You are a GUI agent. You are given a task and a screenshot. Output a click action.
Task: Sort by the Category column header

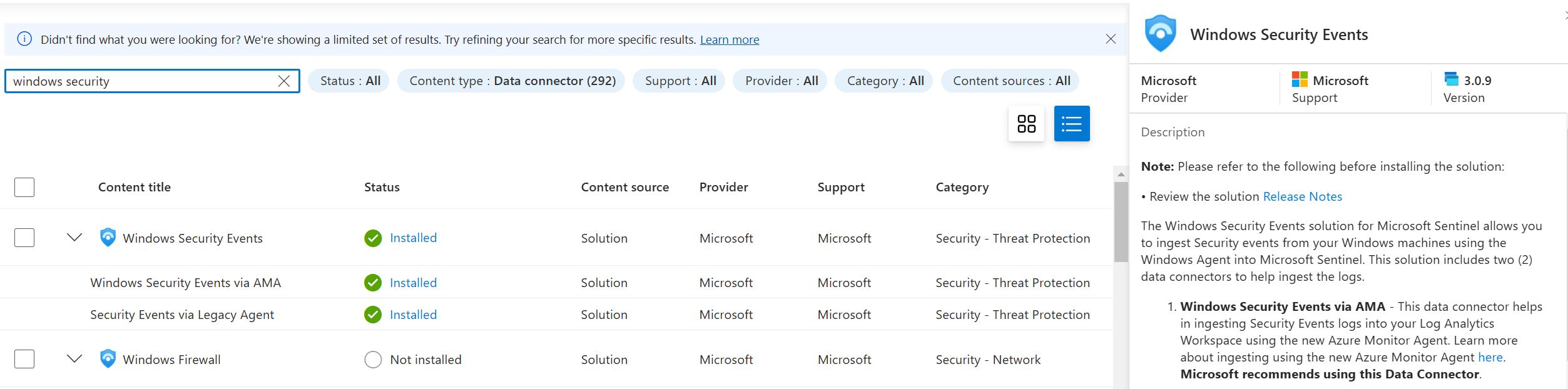tap(962, 187)
